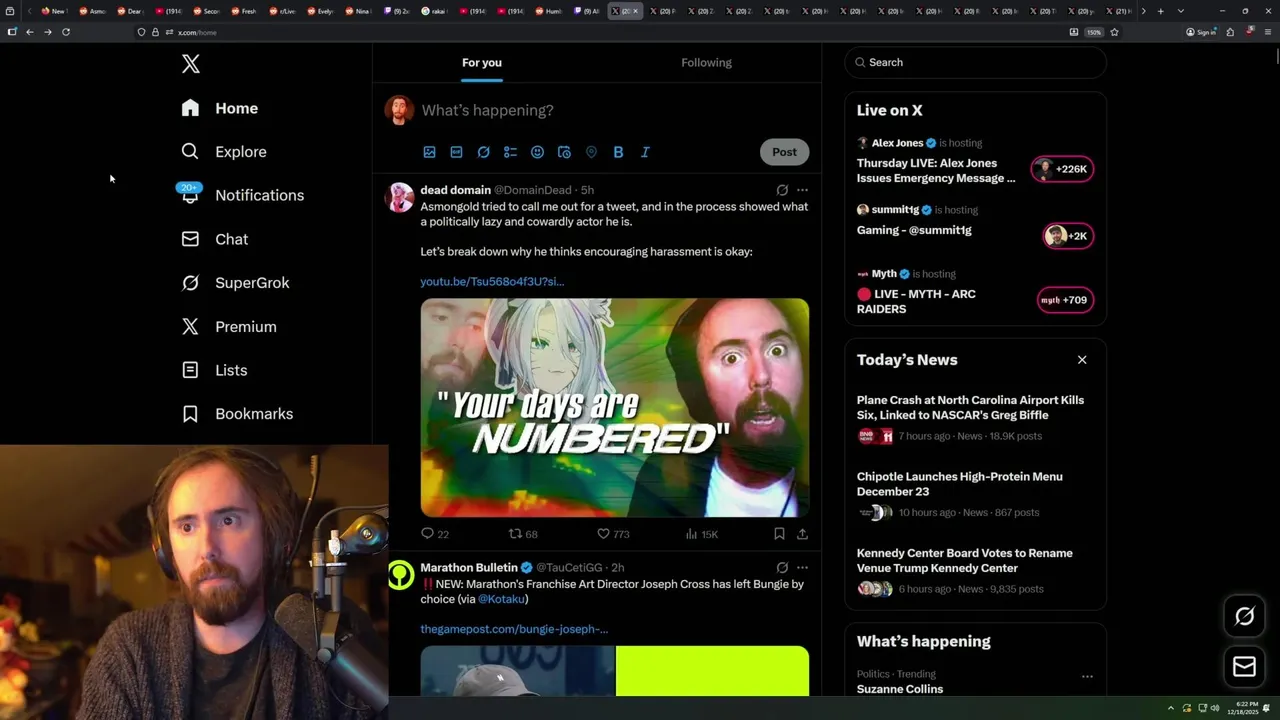Click the Grok enhance icon in composer
The image size is (1280, 720).
(x=483, y=152)
